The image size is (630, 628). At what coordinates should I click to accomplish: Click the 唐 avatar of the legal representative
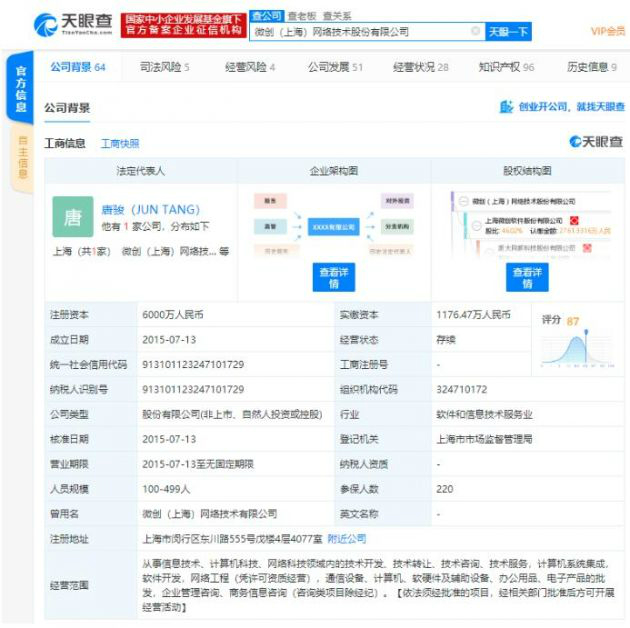click(x=73, y=217)
